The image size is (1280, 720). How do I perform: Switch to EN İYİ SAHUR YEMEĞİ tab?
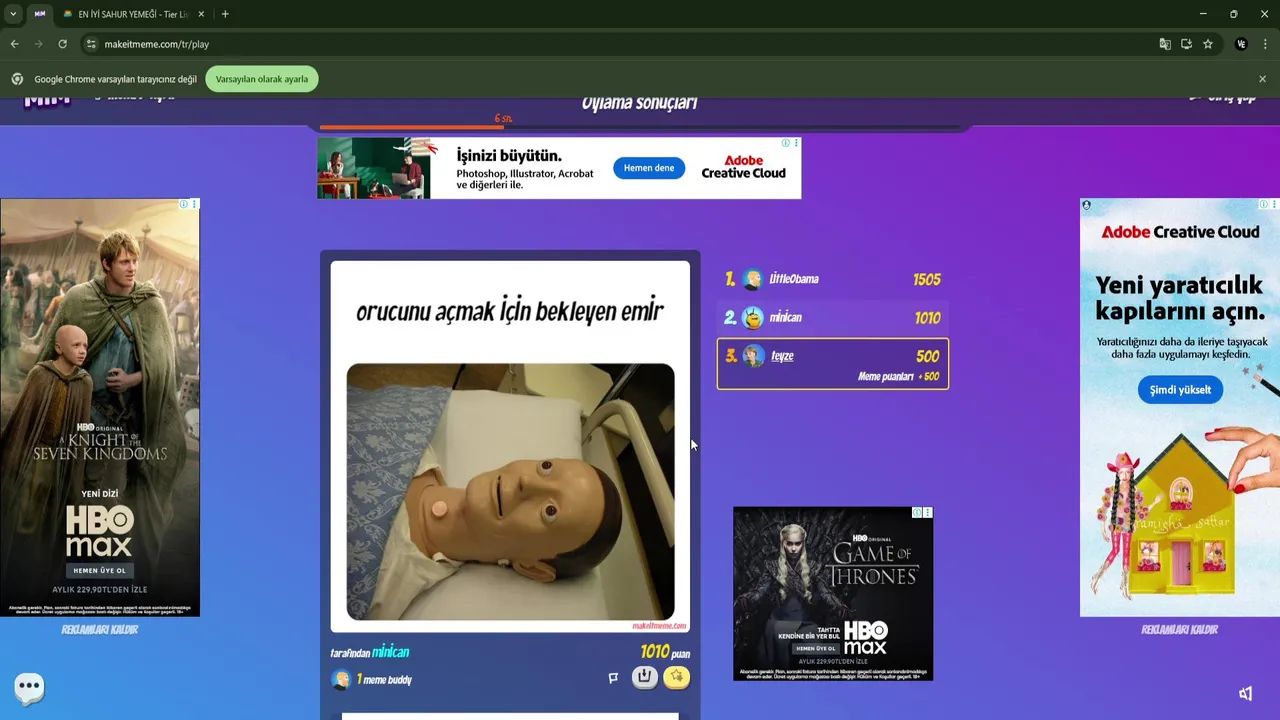[133, 14]
